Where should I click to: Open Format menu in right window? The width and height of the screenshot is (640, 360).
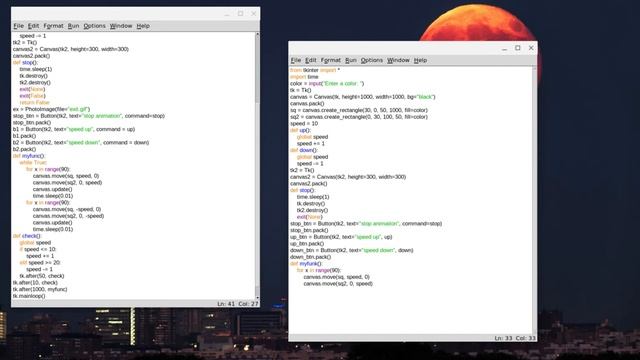coord(331,60)
